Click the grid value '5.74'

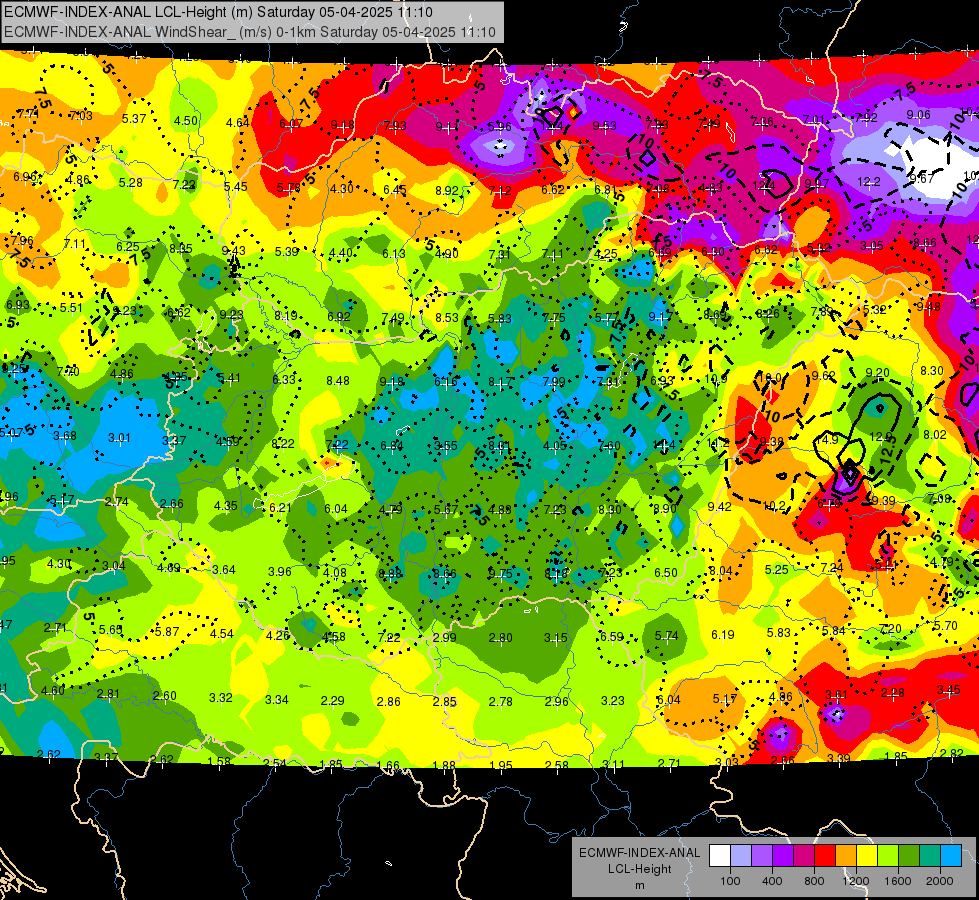pyautogui.click(x=666, y=635)
